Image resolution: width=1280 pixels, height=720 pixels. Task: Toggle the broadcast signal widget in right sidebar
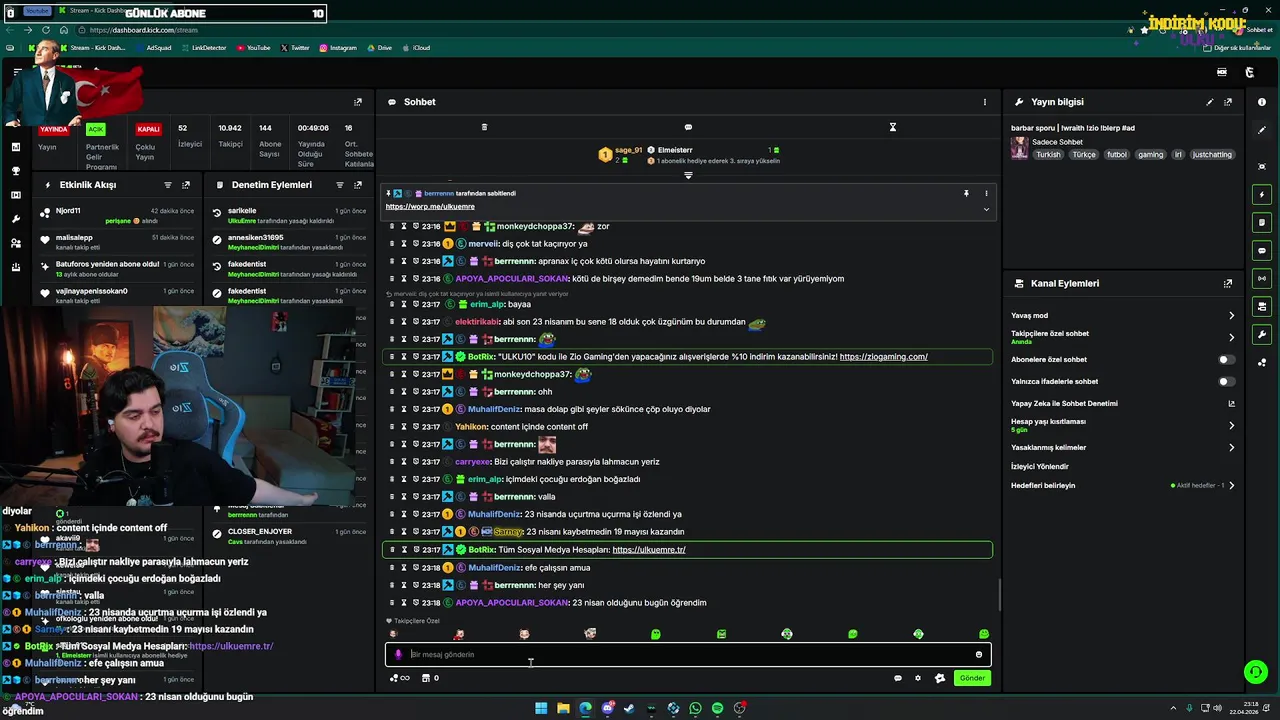(1262, 278)
